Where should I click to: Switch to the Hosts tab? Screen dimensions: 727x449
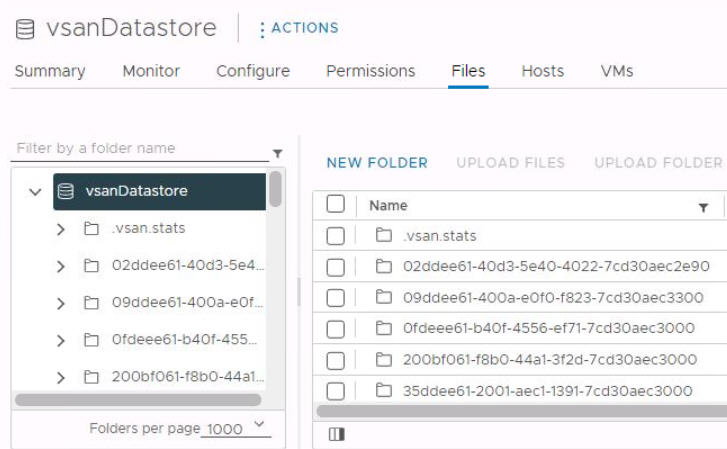coord(543,71)
